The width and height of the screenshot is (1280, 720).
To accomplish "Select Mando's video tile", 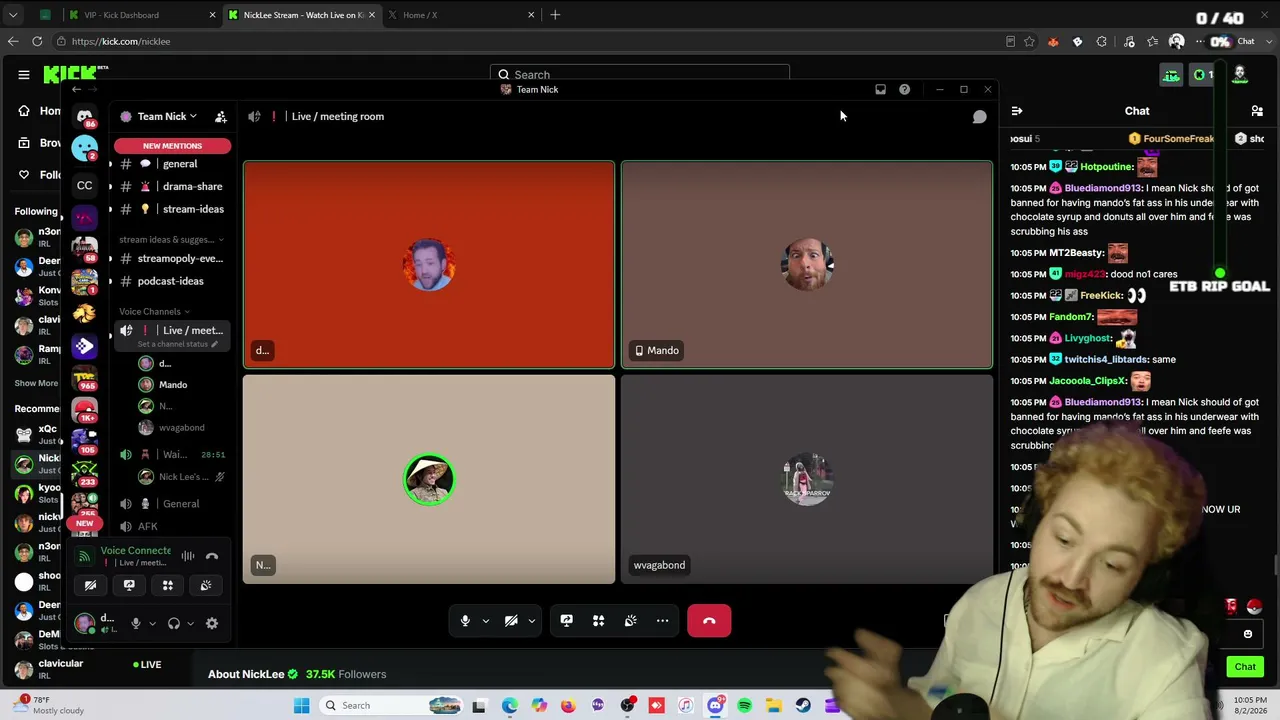I will click(x=807, y=265).
